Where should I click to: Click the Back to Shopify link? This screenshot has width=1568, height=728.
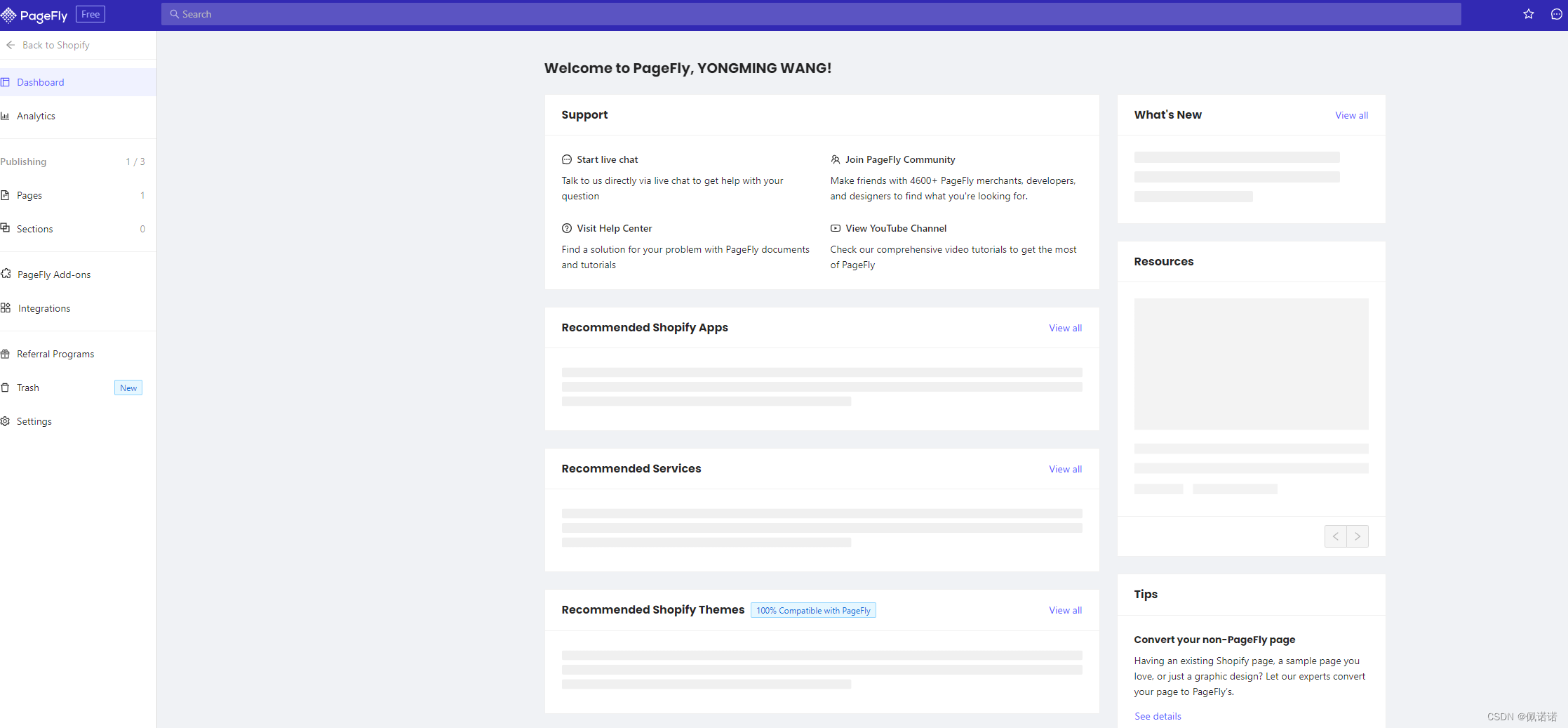point(56,45)
